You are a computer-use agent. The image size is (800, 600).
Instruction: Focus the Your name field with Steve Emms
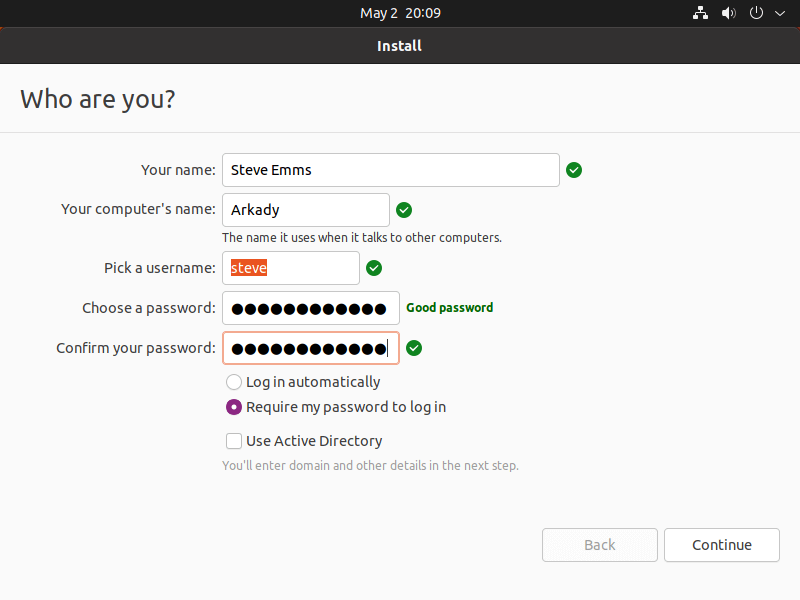tap(391, 170)
